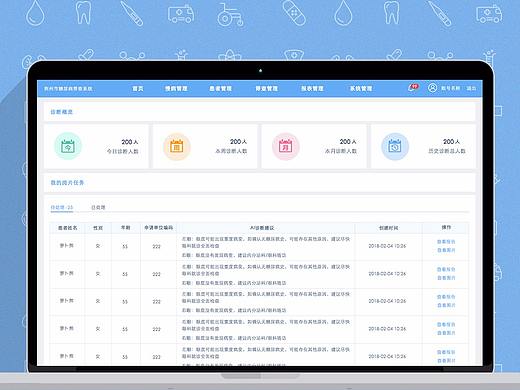This screenshot has width=520, height=390.
Task: Open 查看报告 in the third table row
Action: click(446, 297)
